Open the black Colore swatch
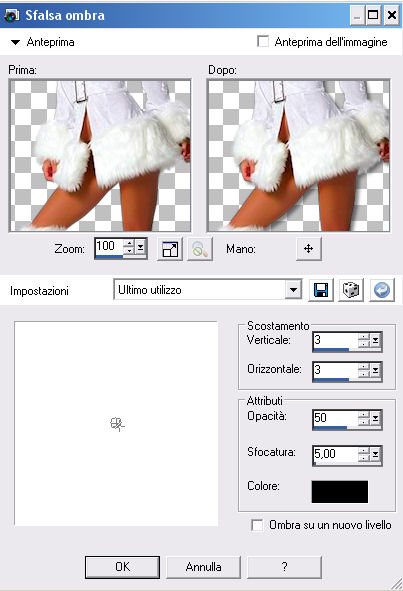 click(x=340, y=491)
